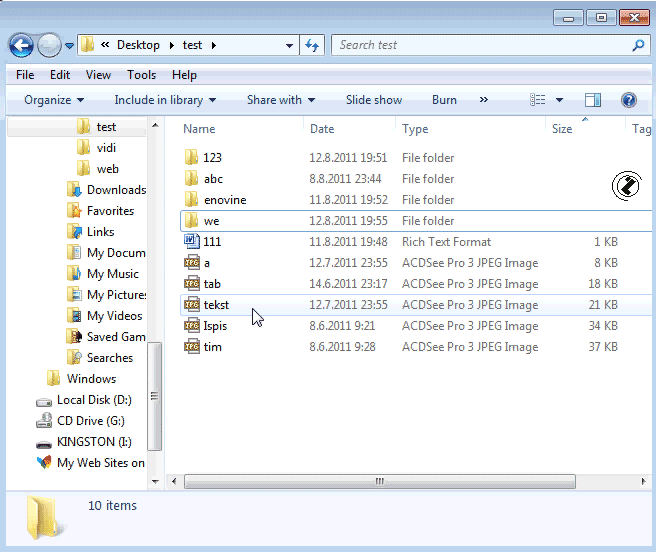Click the Refresh button beside address bar

click(x=312, y=45)
